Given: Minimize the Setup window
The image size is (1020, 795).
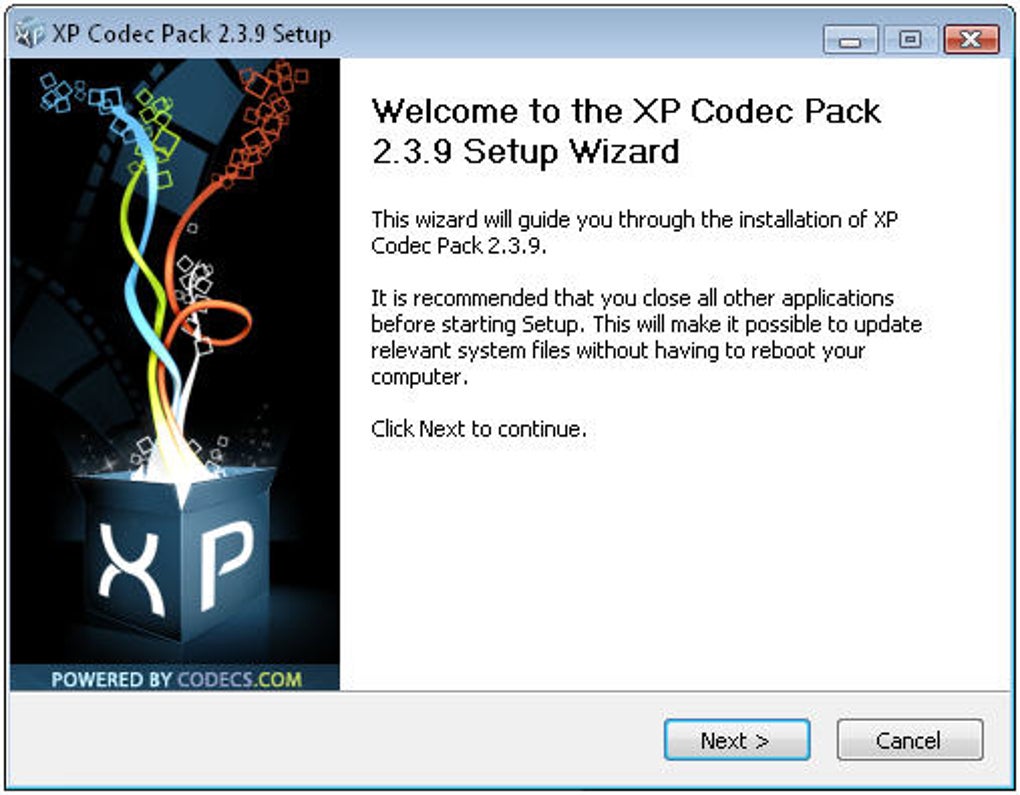Looking at the screenshot, I should [x=850, y=40].
